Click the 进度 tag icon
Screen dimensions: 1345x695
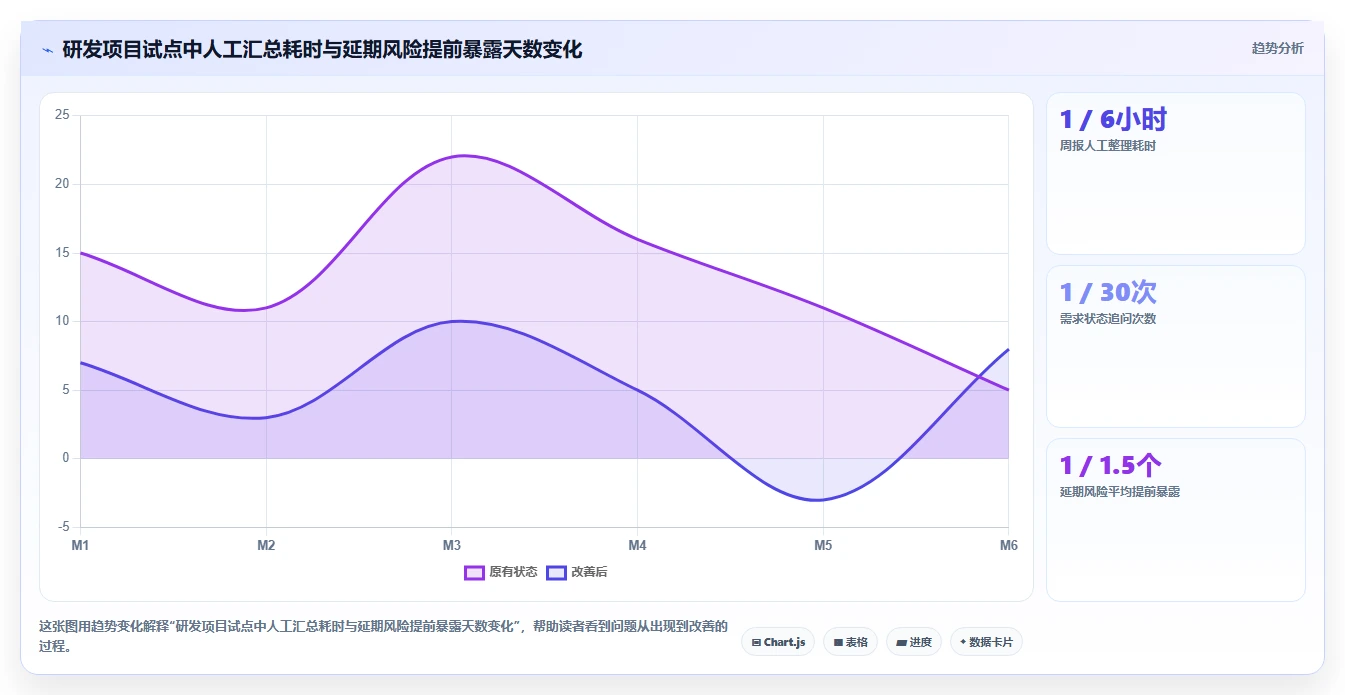(x=901, y=642)
